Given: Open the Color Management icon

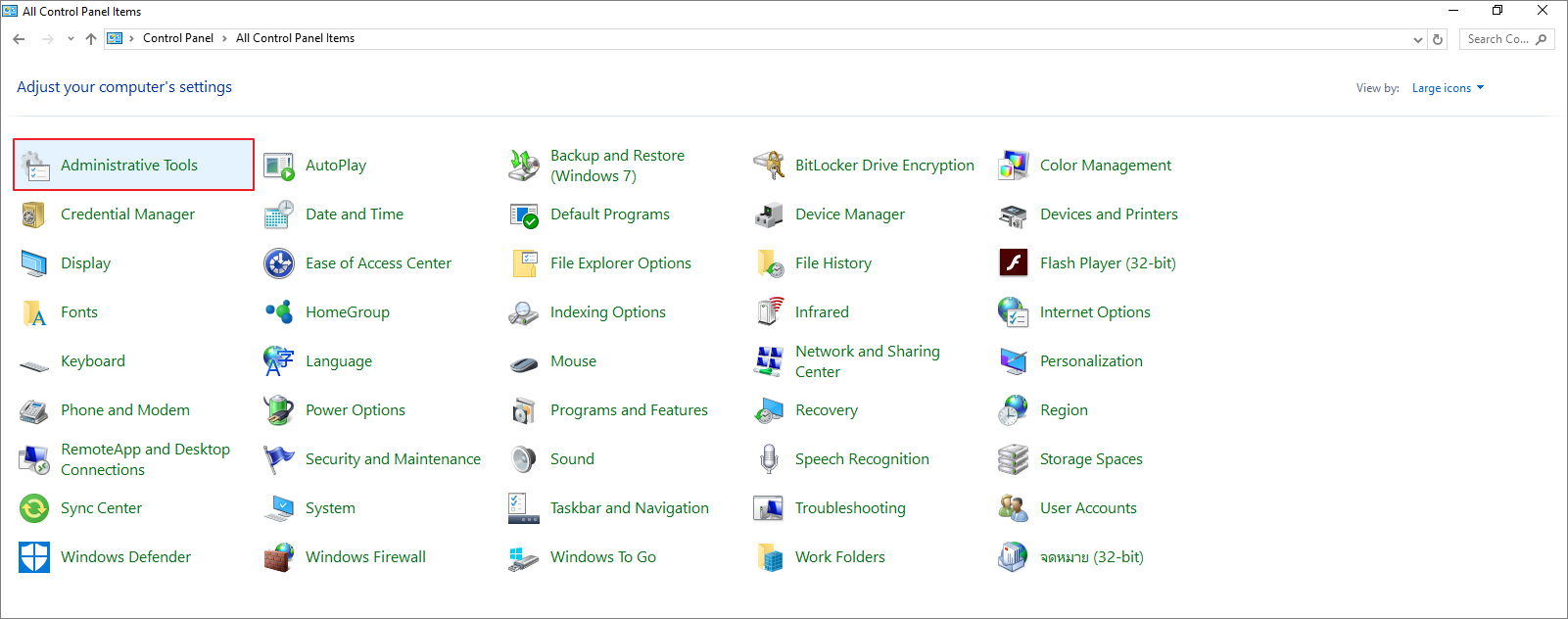Looking at the screenshot, I should [x=1014, y=166].
